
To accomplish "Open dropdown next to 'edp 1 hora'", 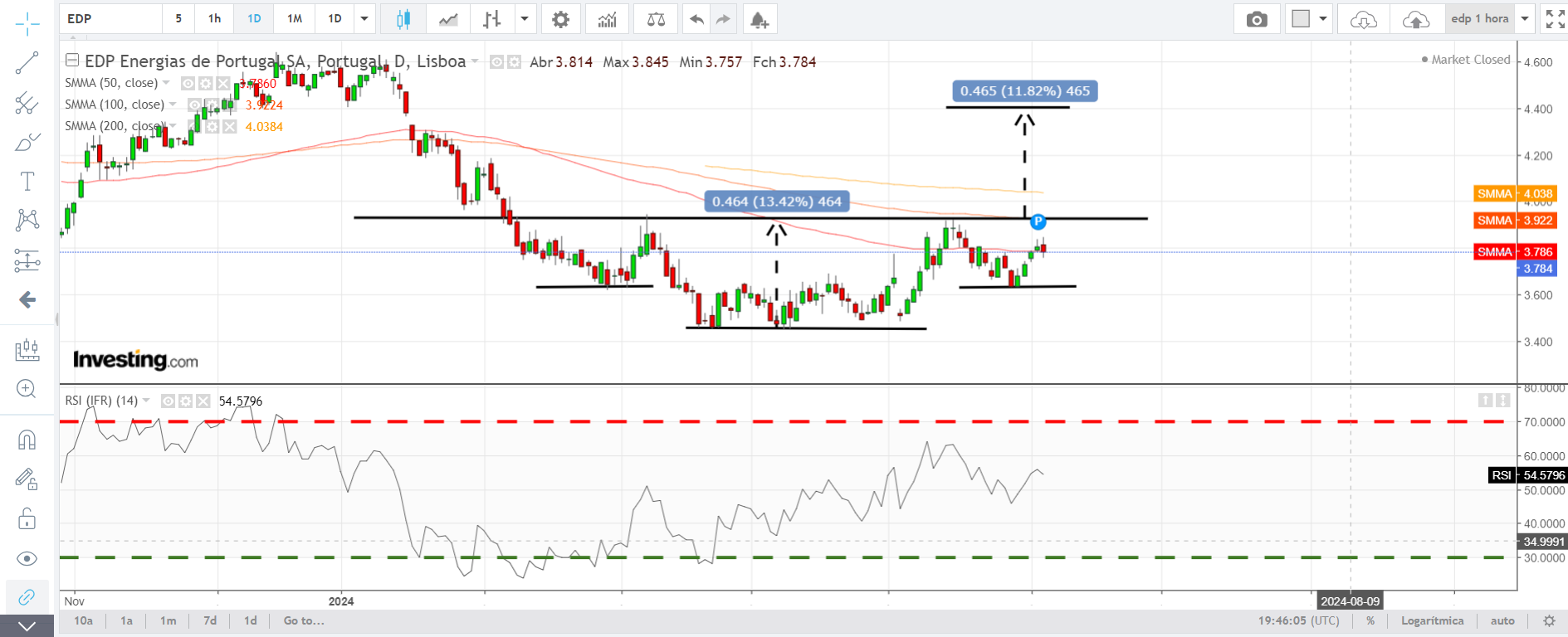I will (1525, 18).
